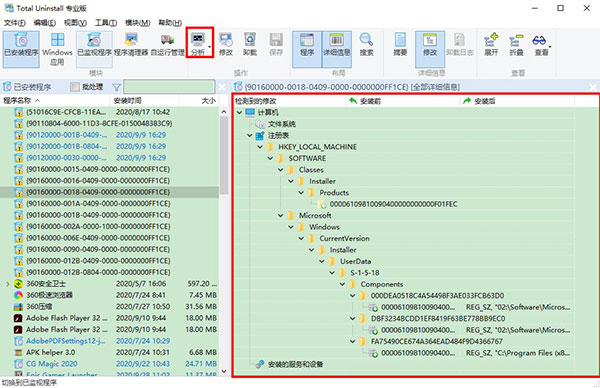
Task: Open the 模块(M) menu
Action: pos(137,23)
